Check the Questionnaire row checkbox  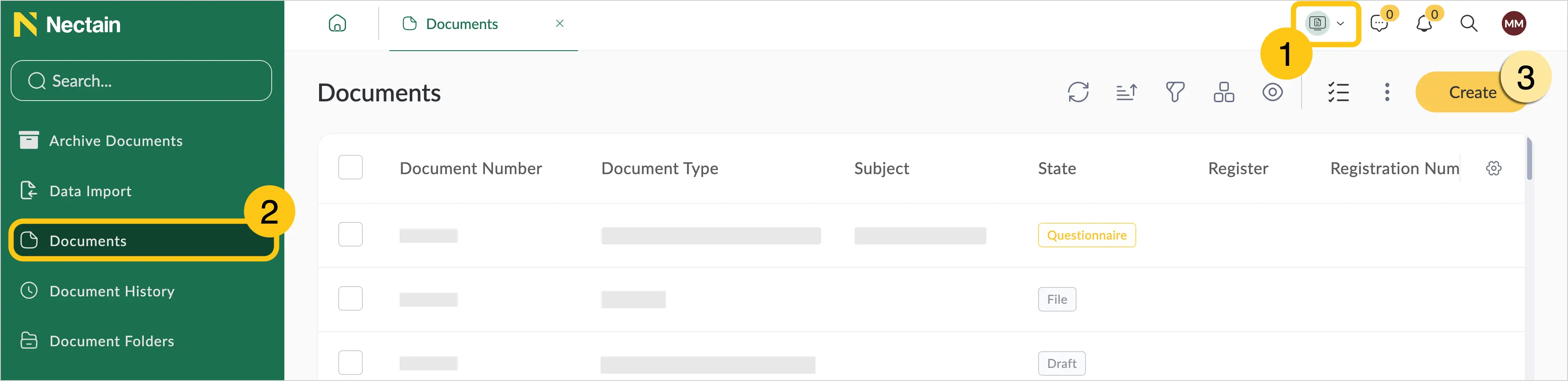351,234
